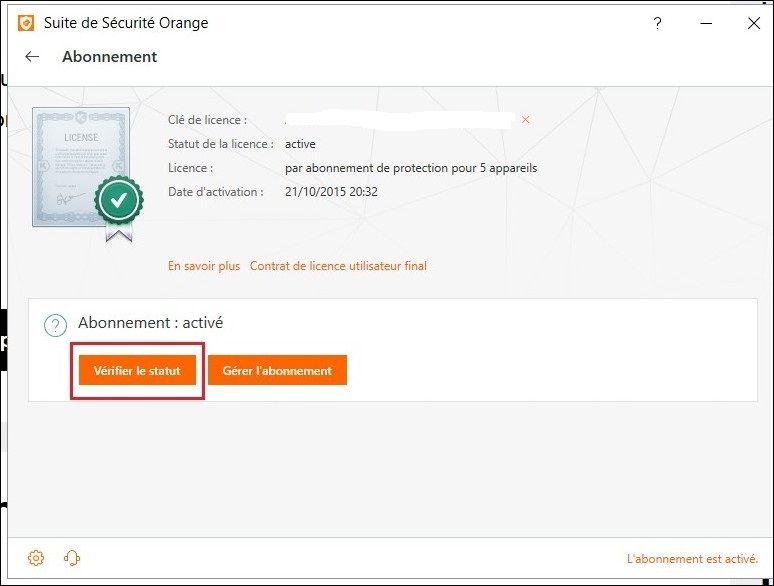Viewport: 774px width, 586px height.
Task: Select the redacted license key field
Action: 399,120
